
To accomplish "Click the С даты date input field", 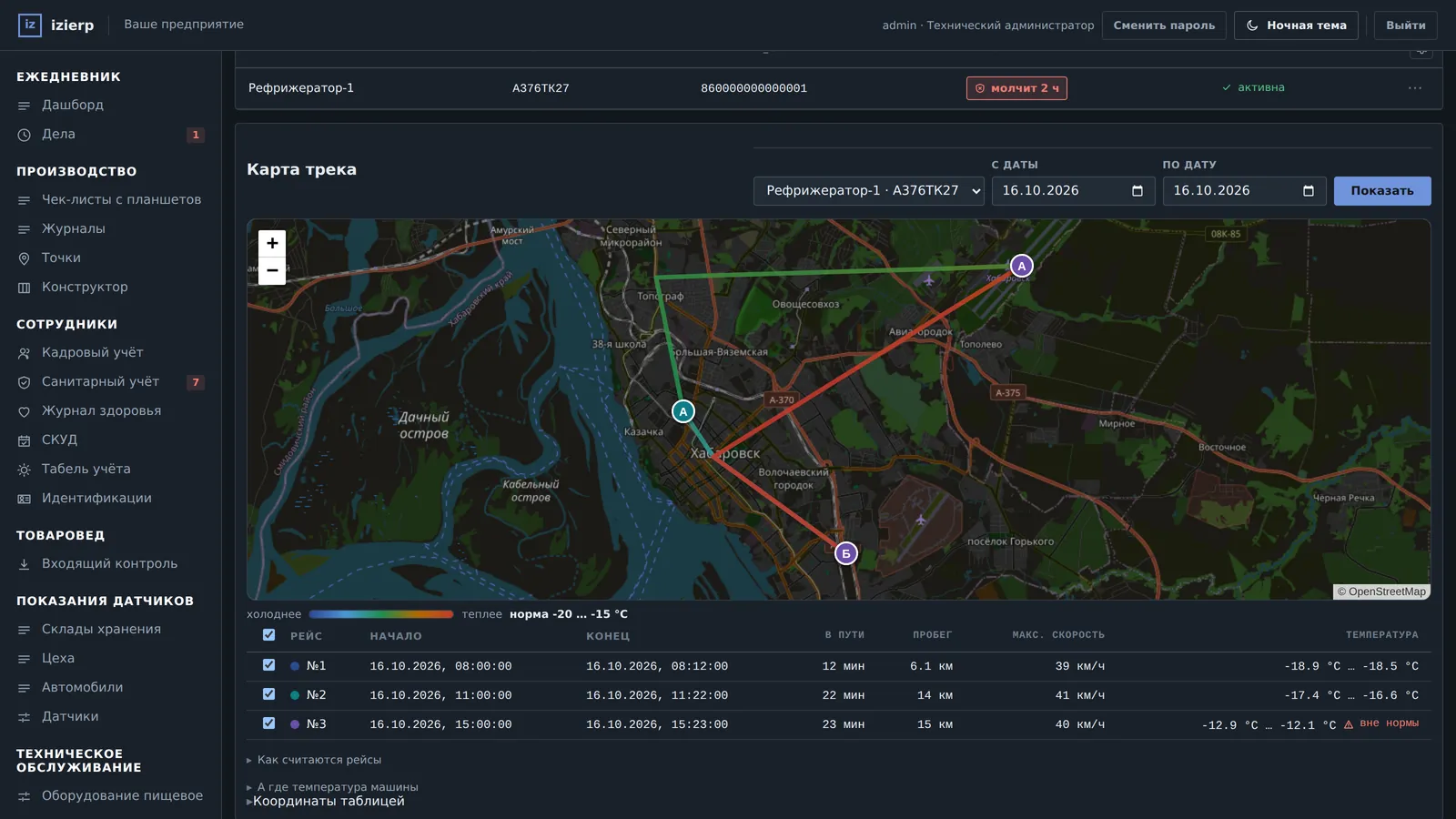I will [x=1073, y=191].
